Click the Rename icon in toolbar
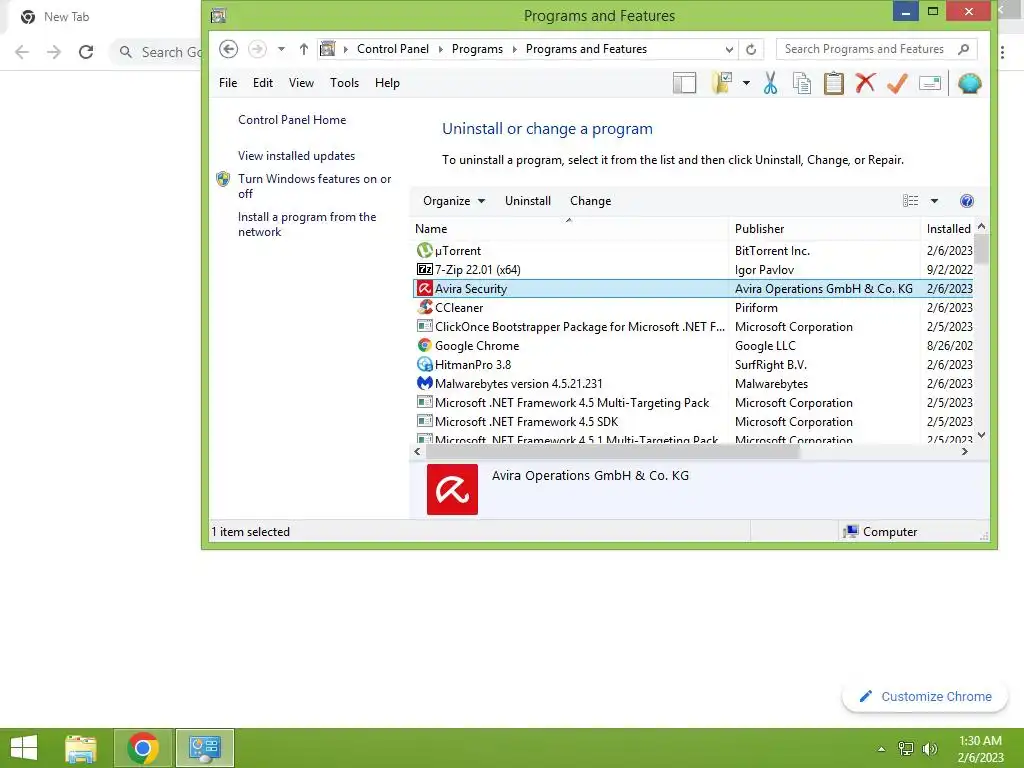The height and width of the screenshot is (768, 1024). [x=929, y=83]
